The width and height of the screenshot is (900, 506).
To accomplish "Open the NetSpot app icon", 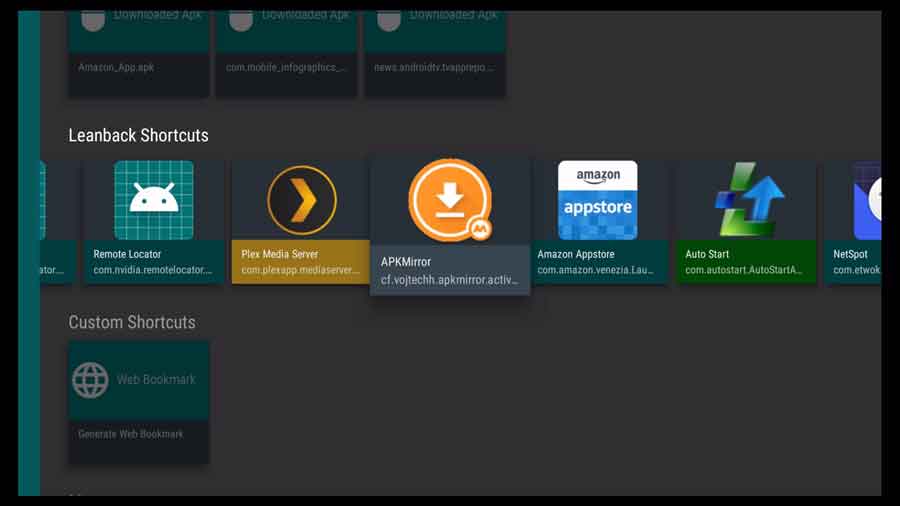I will point(867,200).
